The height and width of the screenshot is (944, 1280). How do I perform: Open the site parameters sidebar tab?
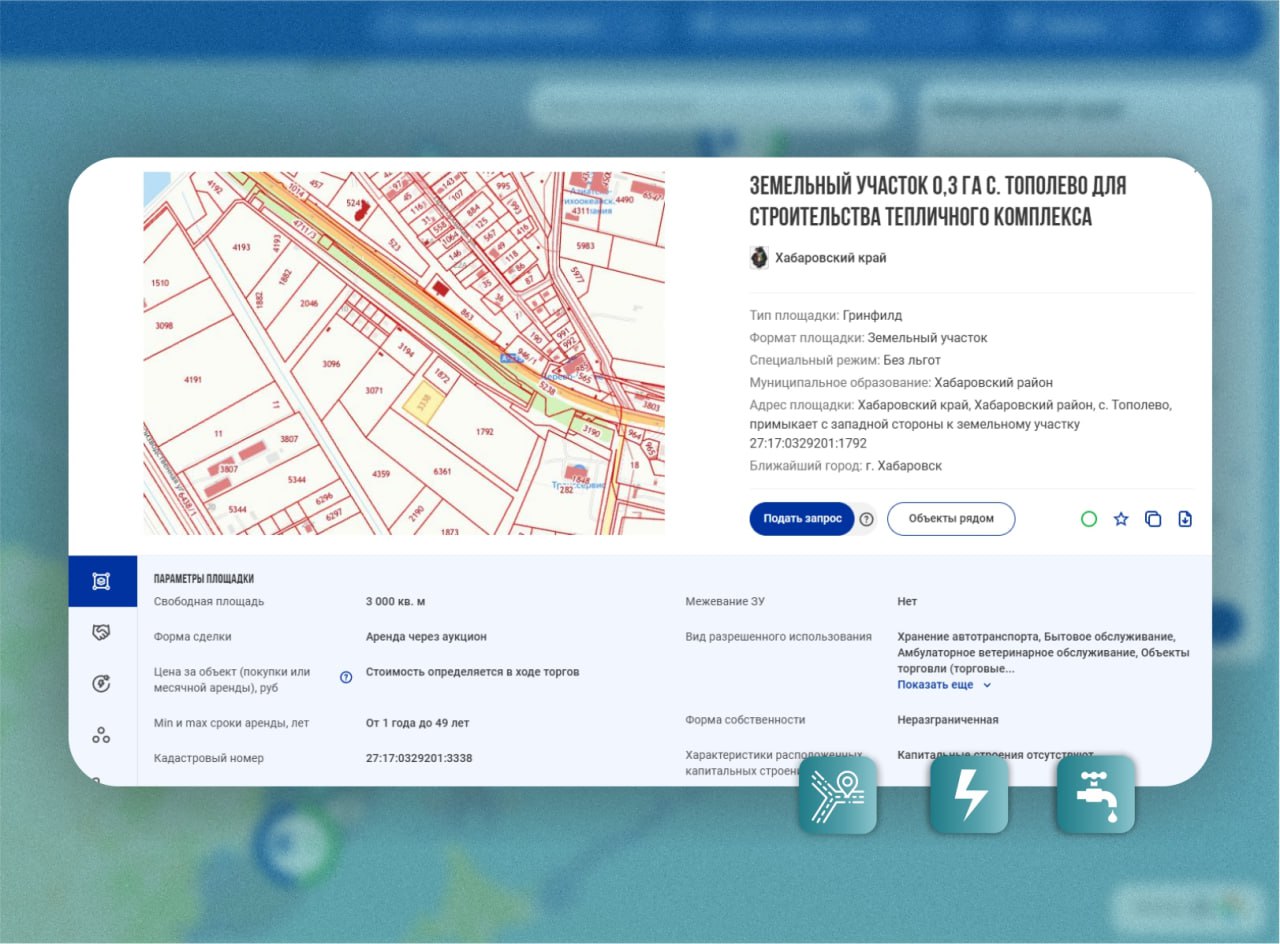(101, 581)
